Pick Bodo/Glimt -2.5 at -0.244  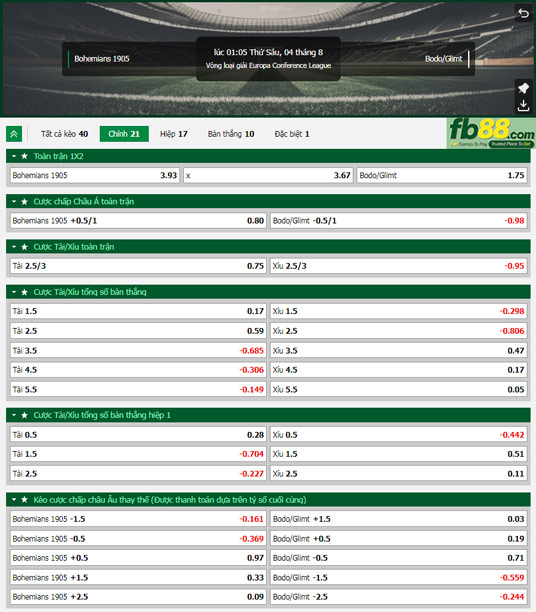click(x=399, y=597)
